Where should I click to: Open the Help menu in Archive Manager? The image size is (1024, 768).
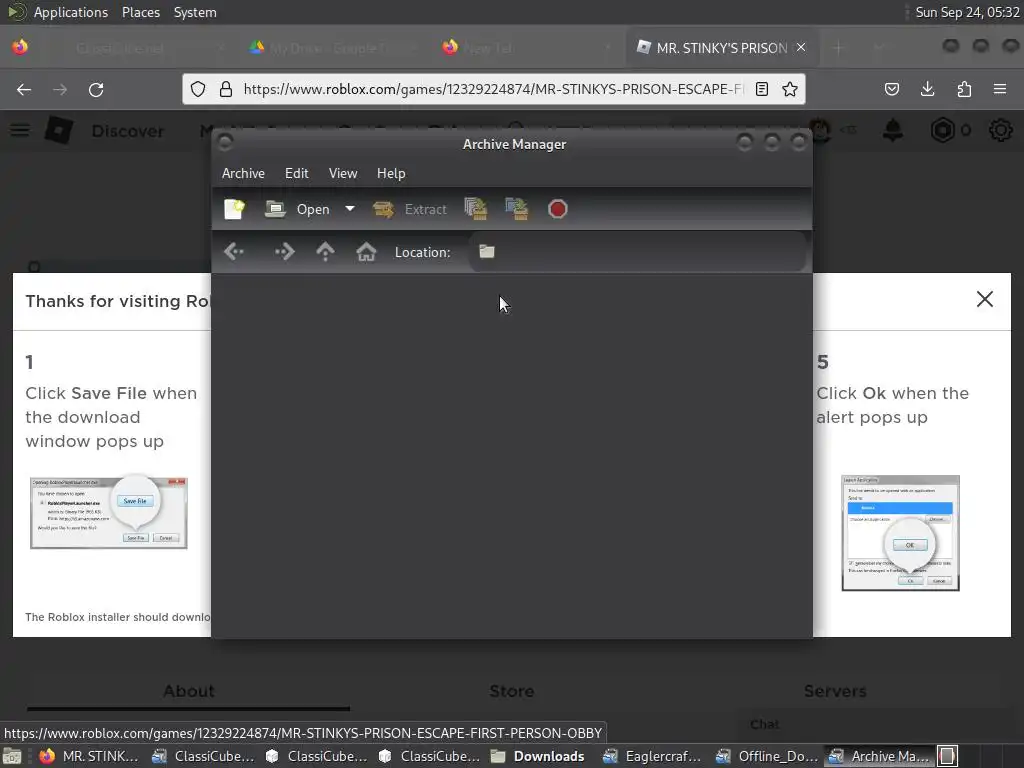pos(391,173)
